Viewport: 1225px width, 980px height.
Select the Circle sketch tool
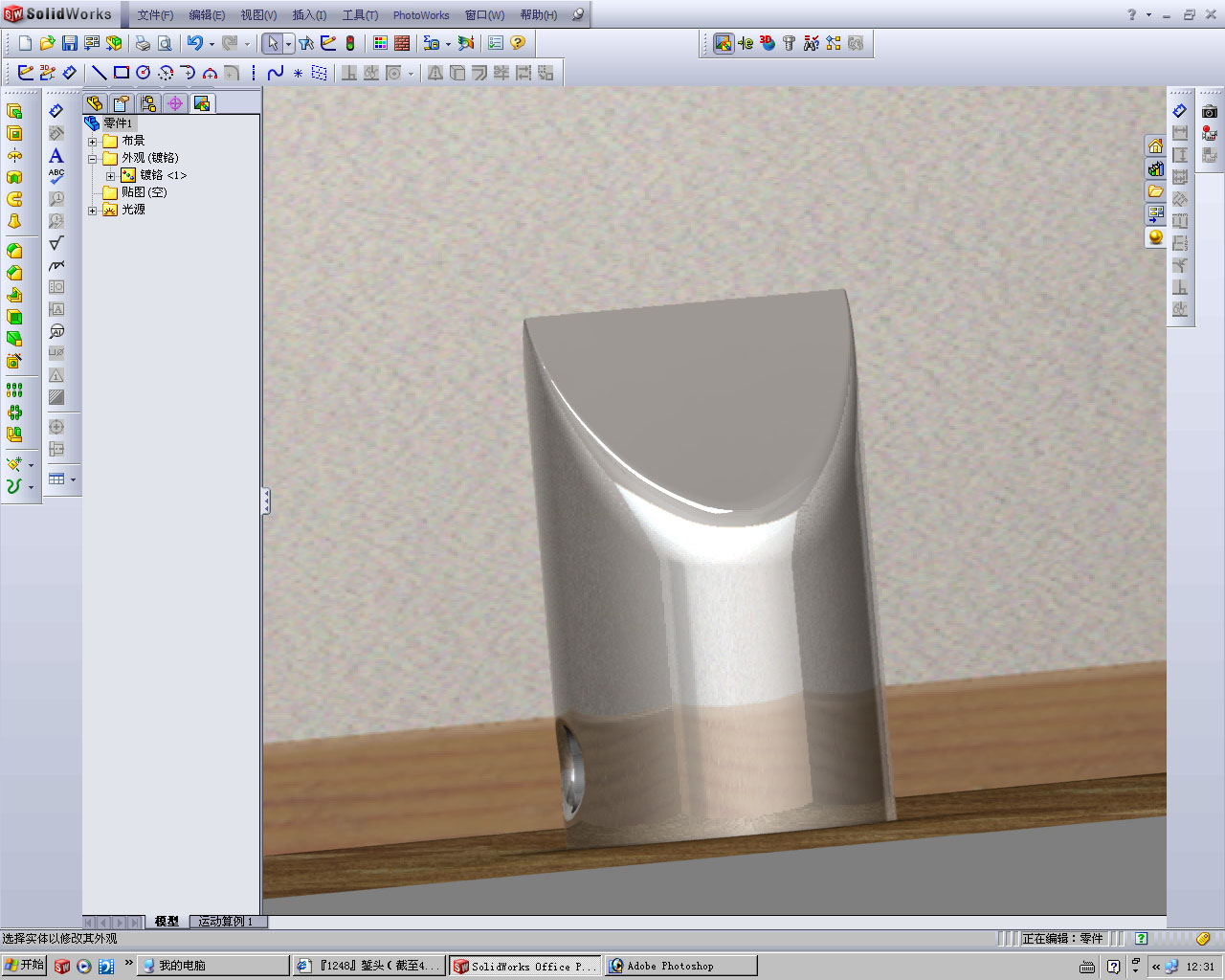(x=144, y=73)
